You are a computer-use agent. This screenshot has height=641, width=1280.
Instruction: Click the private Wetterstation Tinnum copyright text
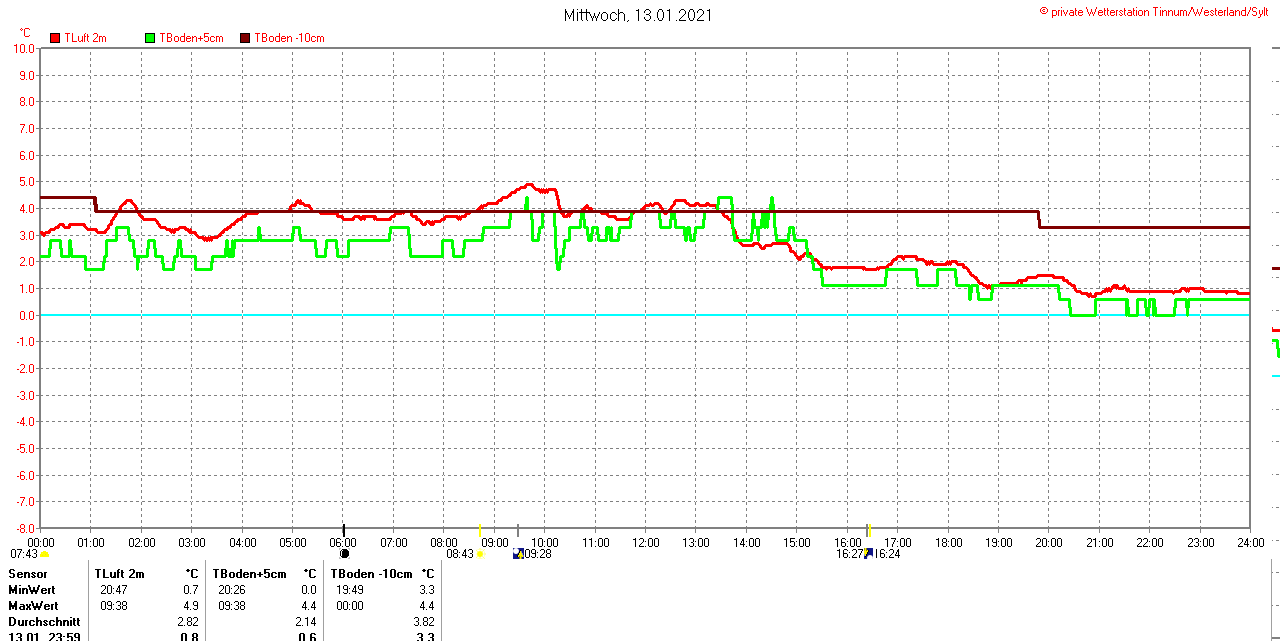point(1158,11)
